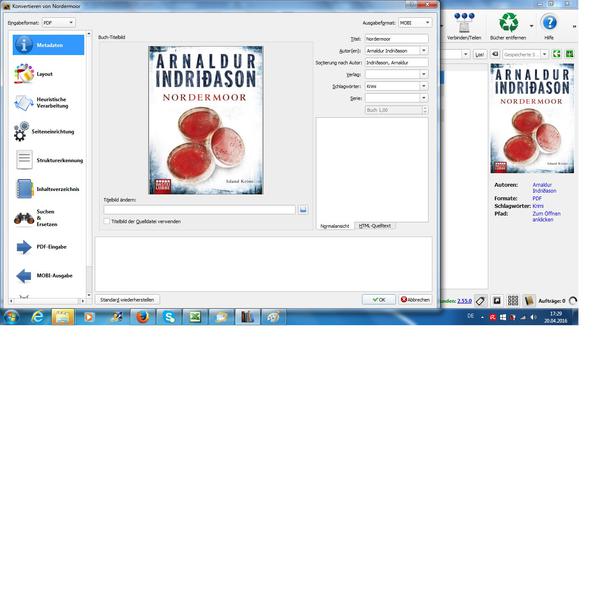Open the Strukturerkennung settings
This screenshot has width=600, height=600.
click(x=48, y=160)
